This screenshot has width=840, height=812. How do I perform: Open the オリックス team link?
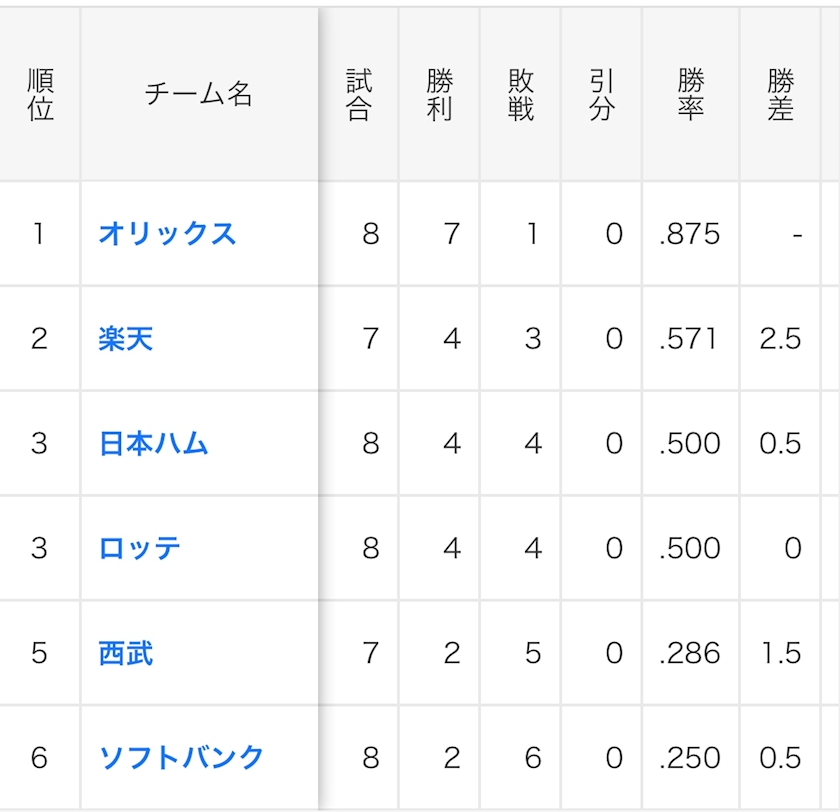pyautogui.click(x=167, y=234)
